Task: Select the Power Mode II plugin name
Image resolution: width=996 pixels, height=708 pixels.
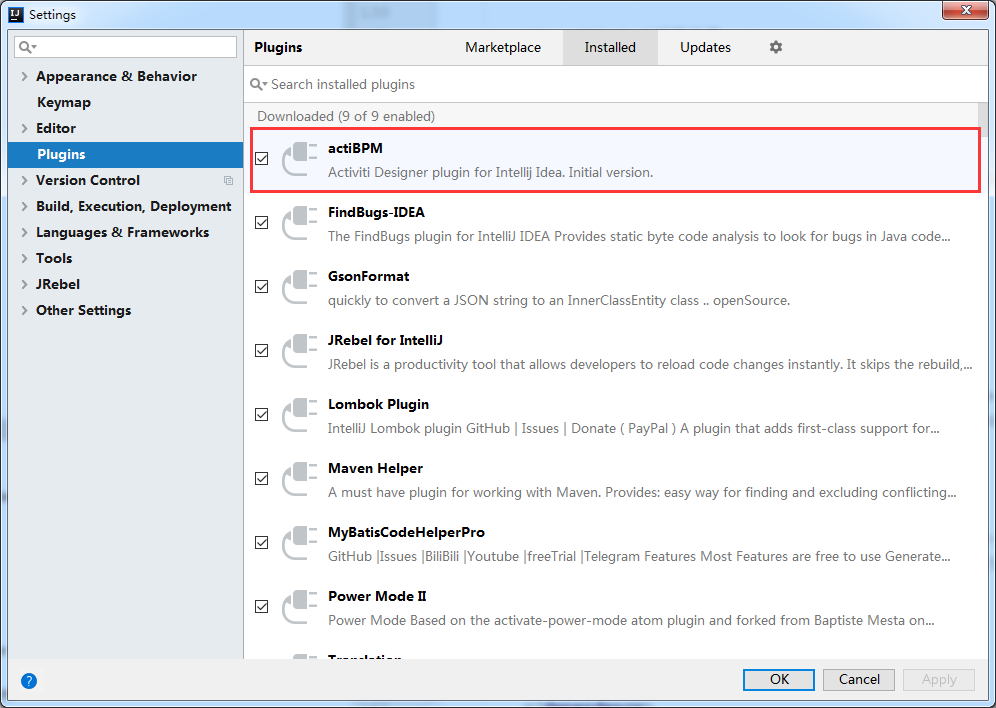Action: (x=377, y=596)
